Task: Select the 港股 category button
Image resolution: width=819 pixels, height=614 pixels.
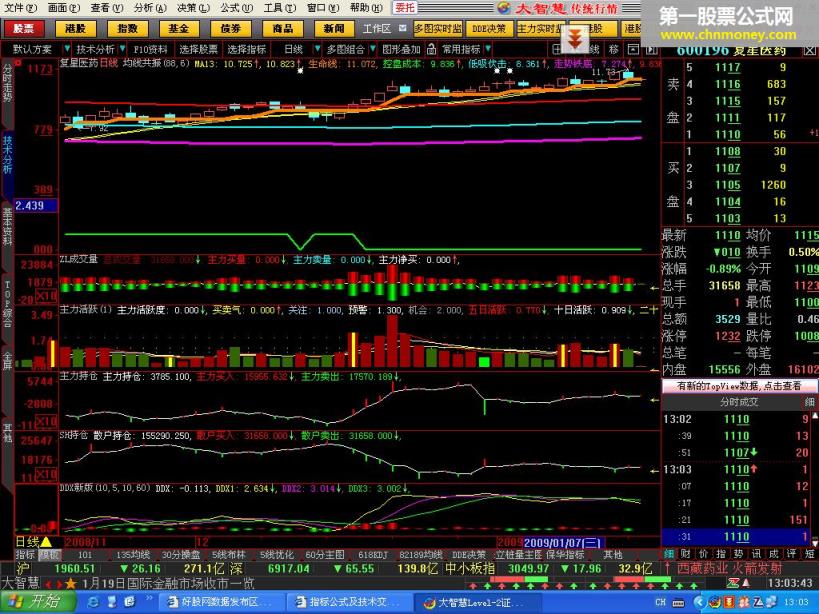Action: click(75, 28)
